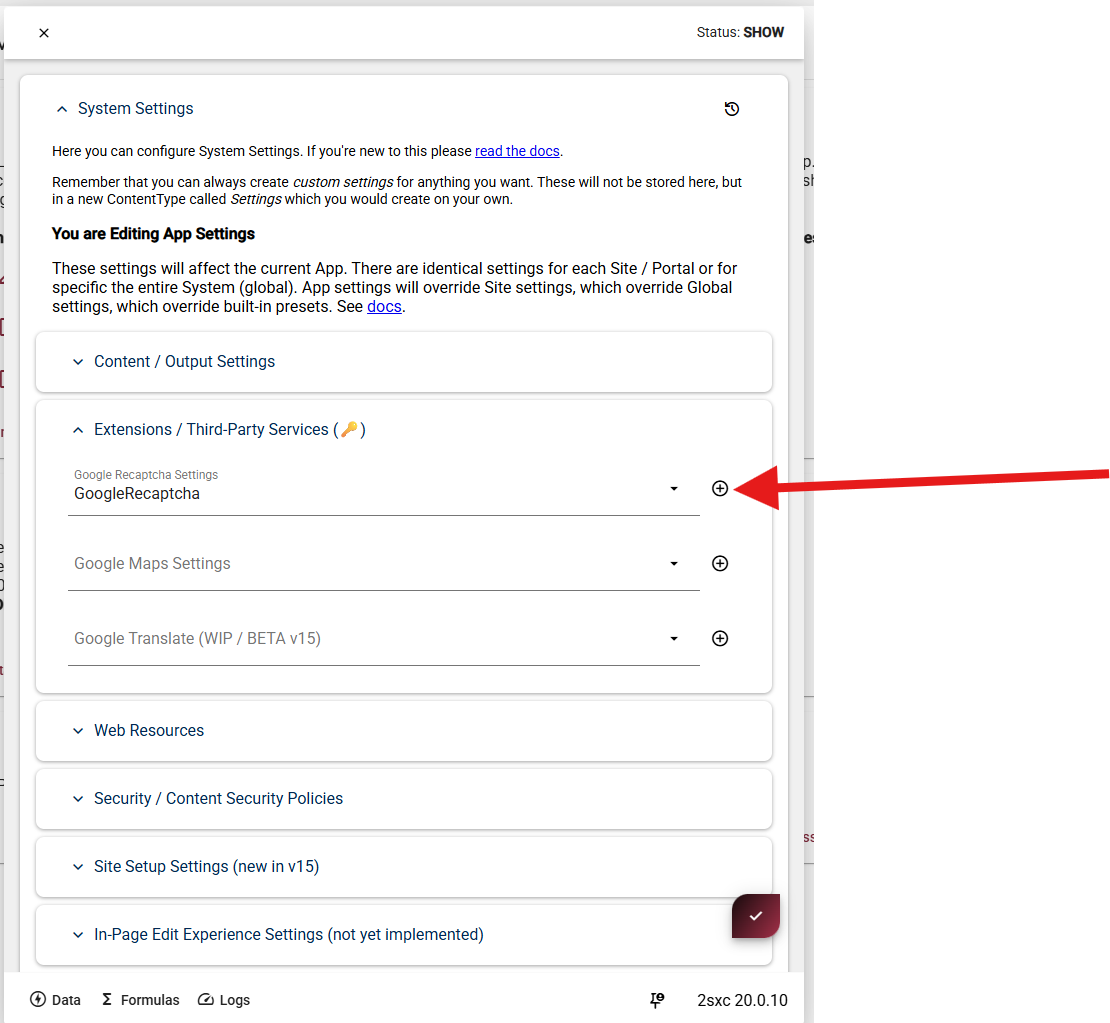The width and height of the screenshot is (1110, 1023).
Task: Open the Data debug tab
Action: (x=56, y=1000)
